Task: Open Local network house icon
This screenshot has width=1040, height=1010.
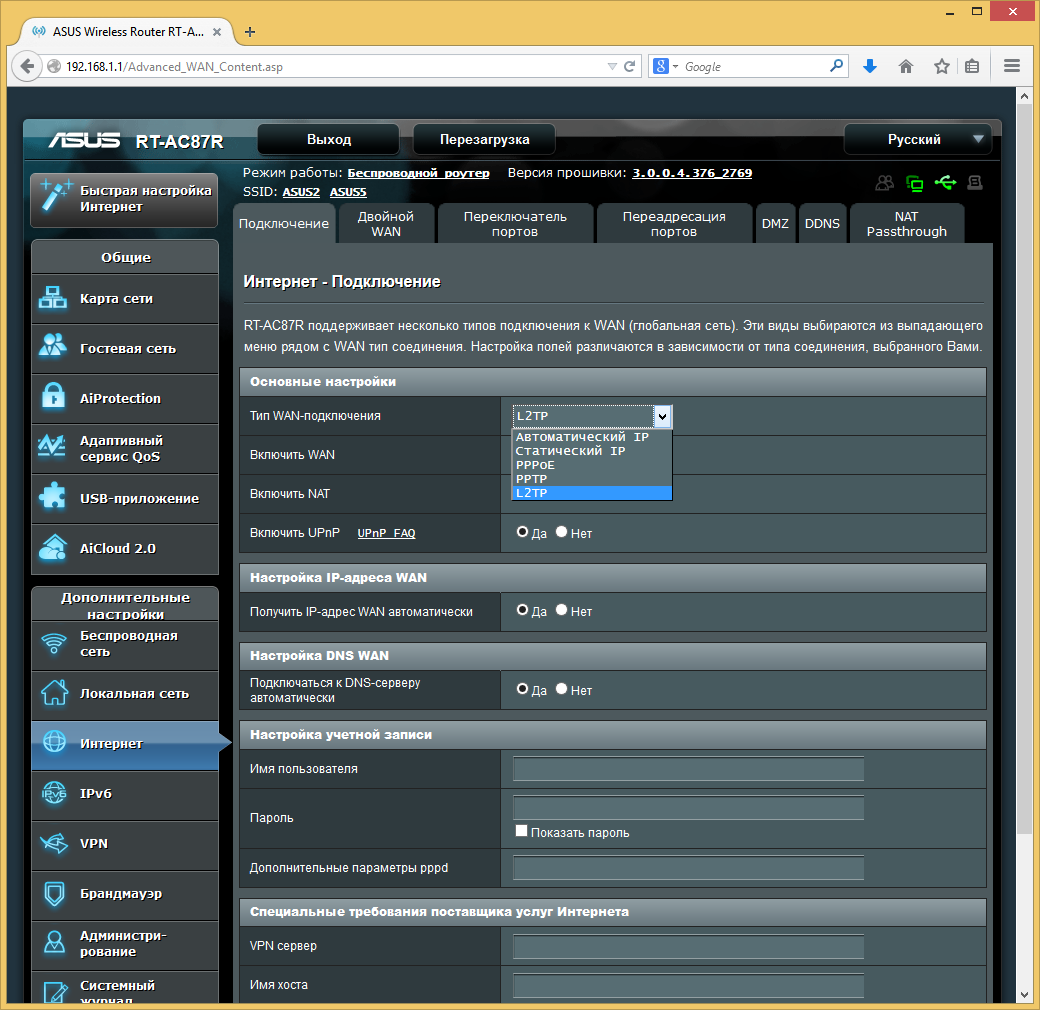Action: [54, 692]
